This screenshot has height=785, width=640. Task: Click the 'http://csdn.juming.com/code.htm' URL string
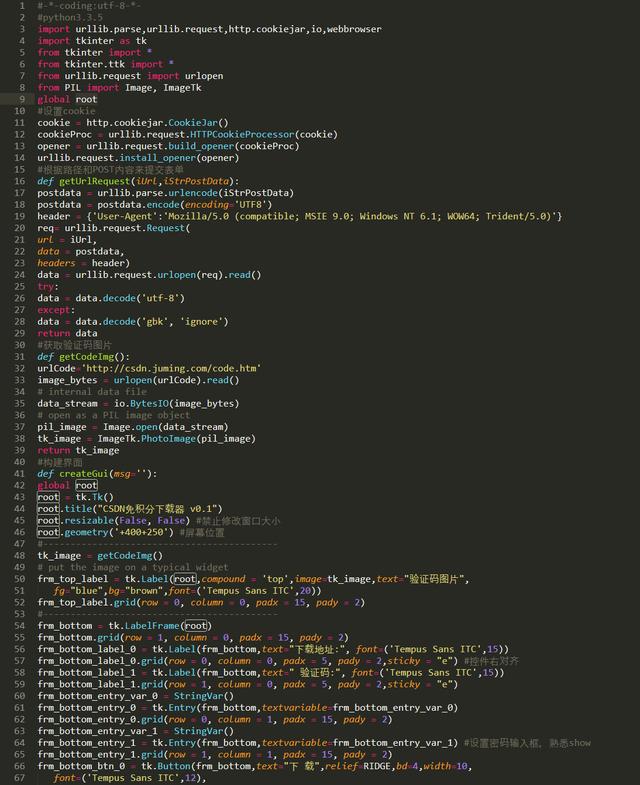point(171,368)
